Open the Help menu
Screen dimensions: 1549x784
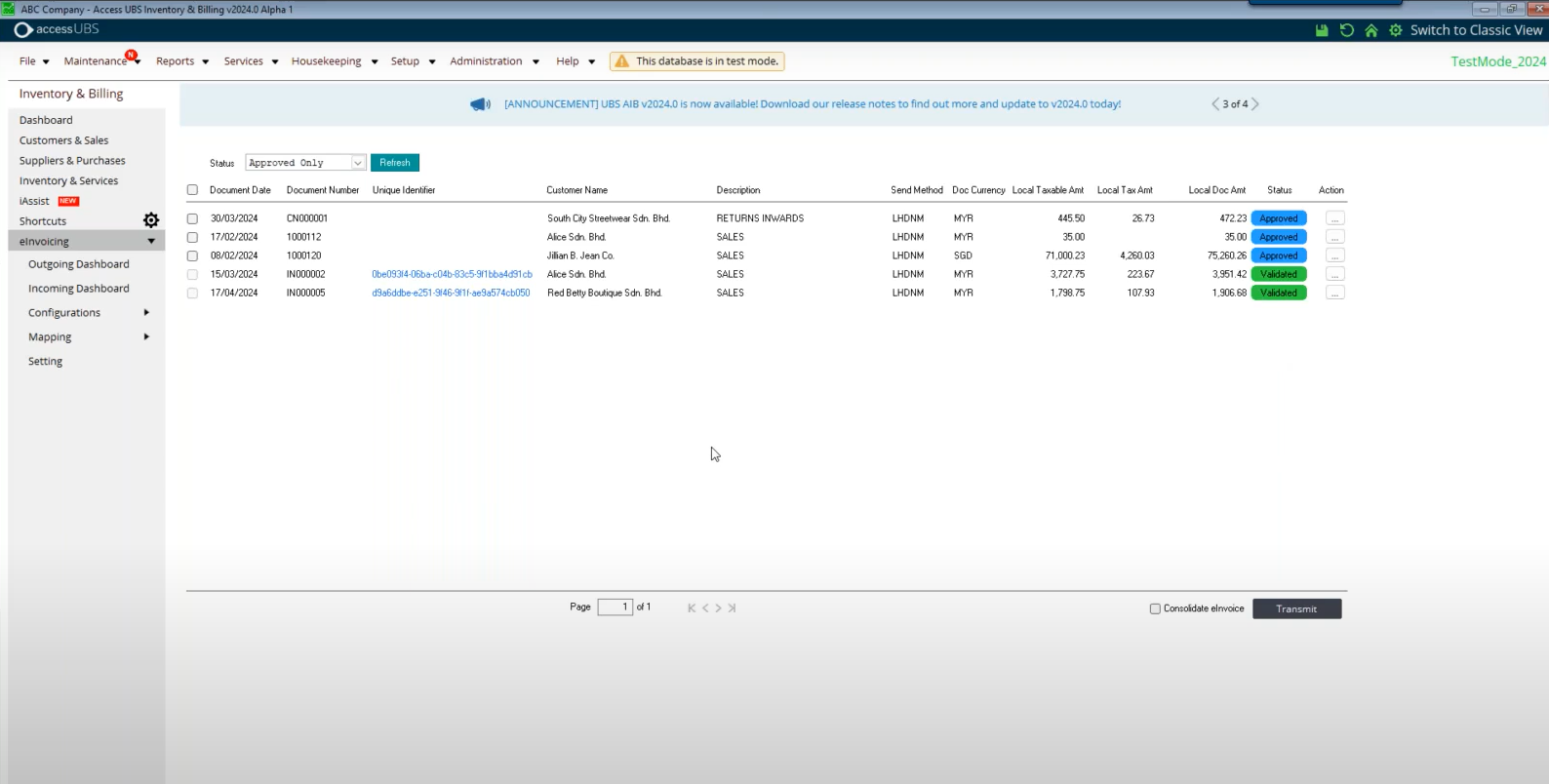[x=576, y=61]
